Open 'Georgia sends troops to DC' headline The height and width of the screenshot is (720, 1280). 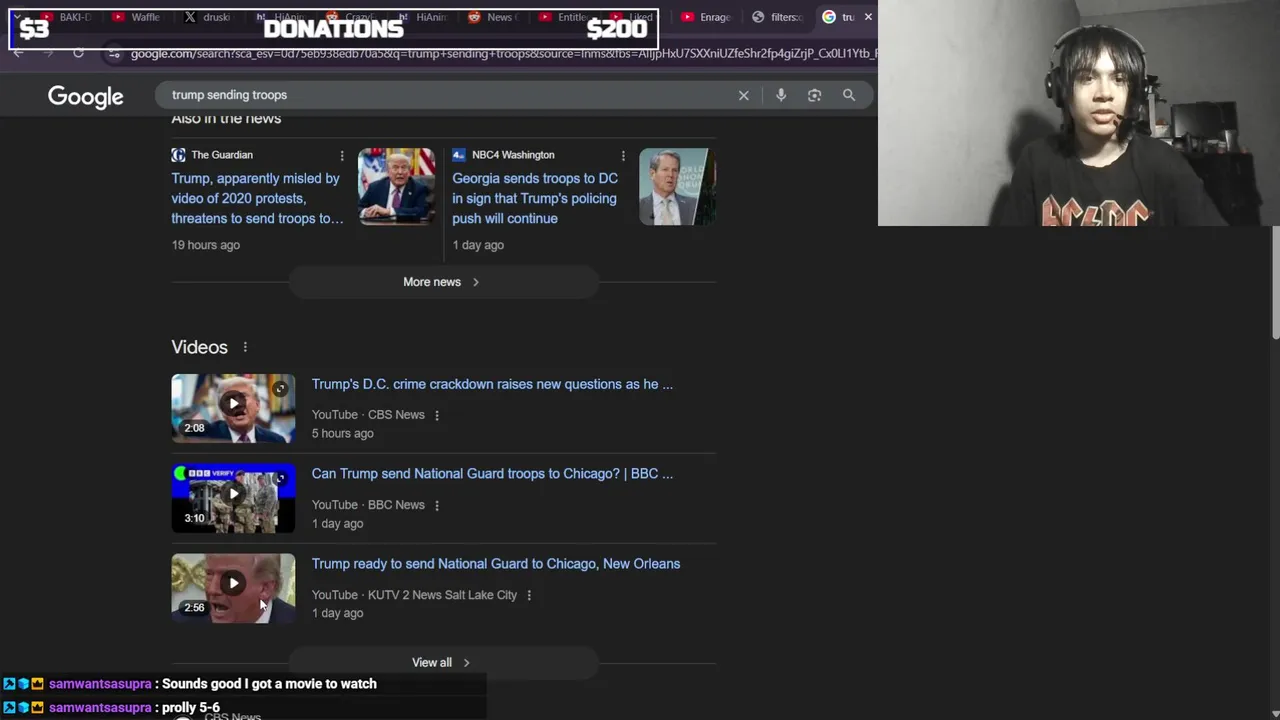(535, 198)
